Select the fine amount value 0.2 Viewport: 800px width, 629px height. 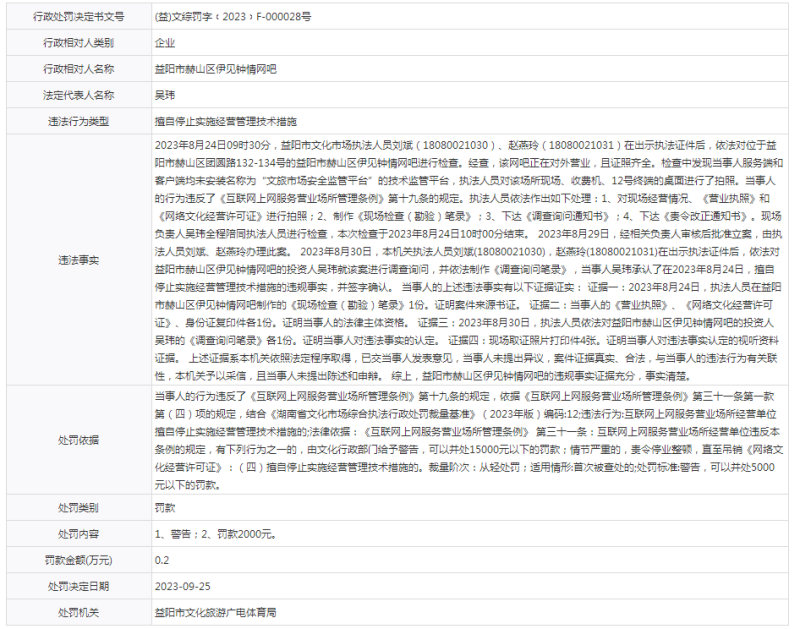(x=163, y=560)
